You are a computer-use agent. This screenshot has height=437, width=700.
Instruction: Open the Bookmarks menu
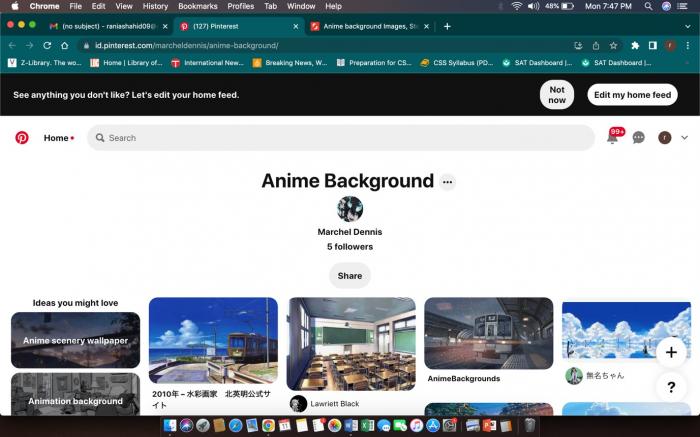[198, 6]
